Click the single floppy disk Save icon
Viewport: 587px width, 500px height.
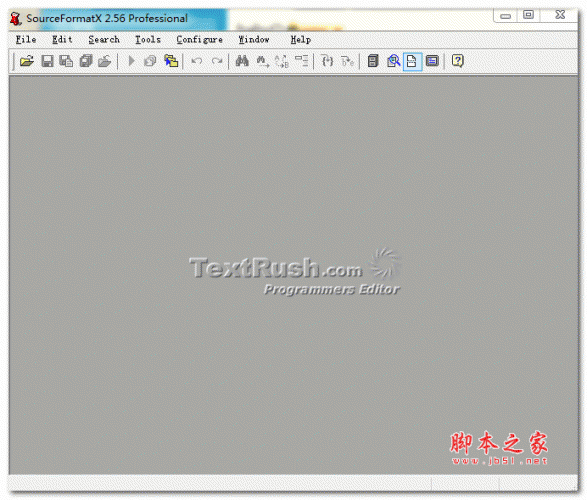(x=47, y=61)
